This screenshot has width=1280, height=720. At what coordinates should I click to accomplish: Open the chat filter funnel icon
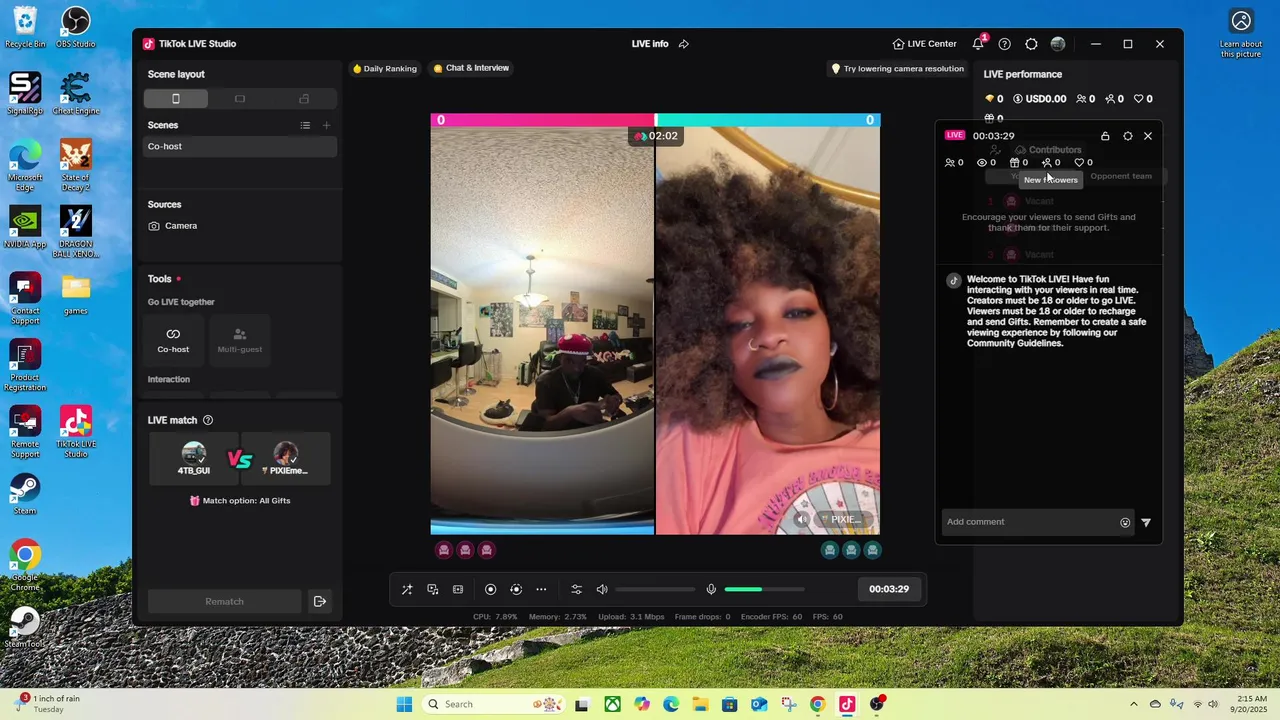[x=1146, y=522]
